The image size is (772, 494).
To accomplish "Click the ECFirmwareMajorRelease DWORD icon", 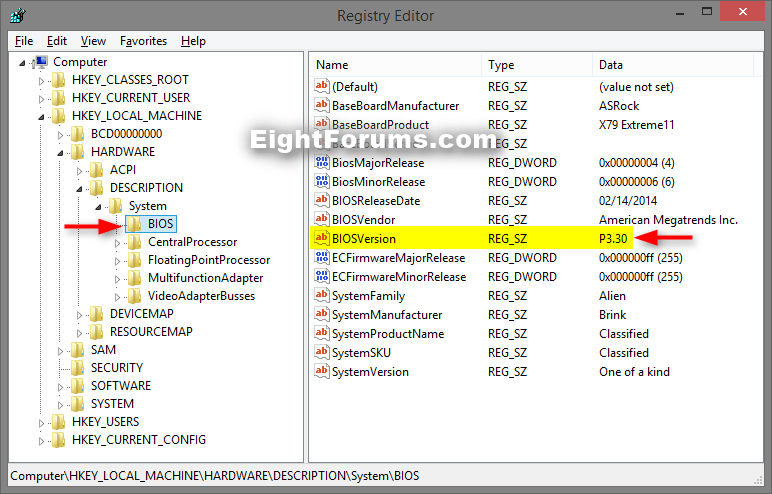I will coord(322,258).
